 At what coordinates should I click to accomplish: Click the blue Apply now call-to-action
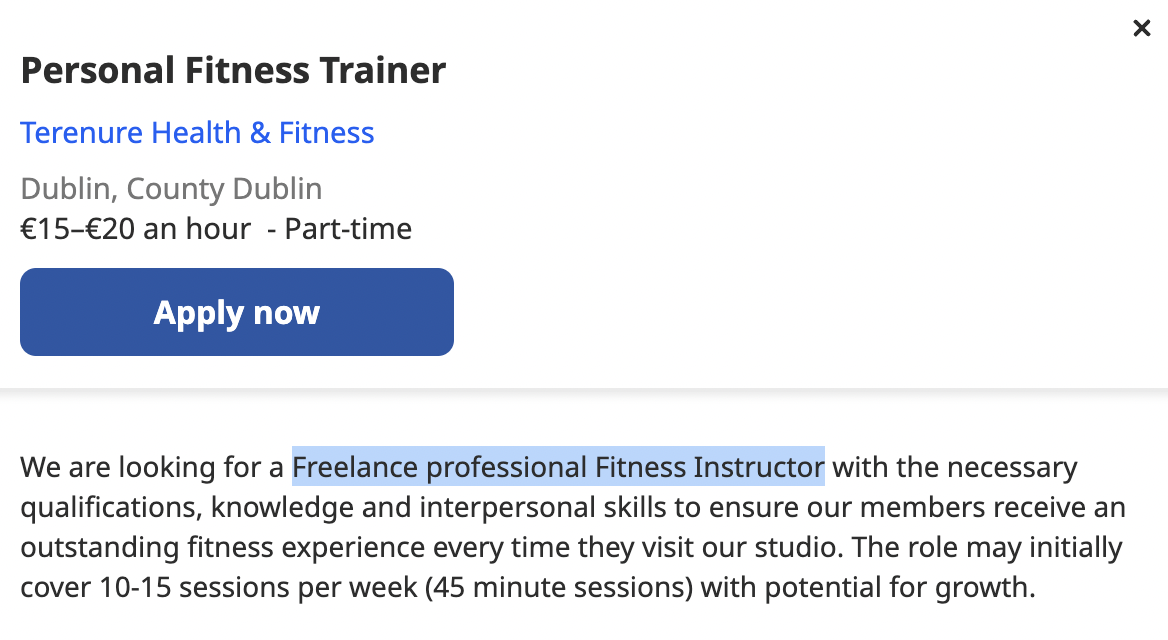236,311
